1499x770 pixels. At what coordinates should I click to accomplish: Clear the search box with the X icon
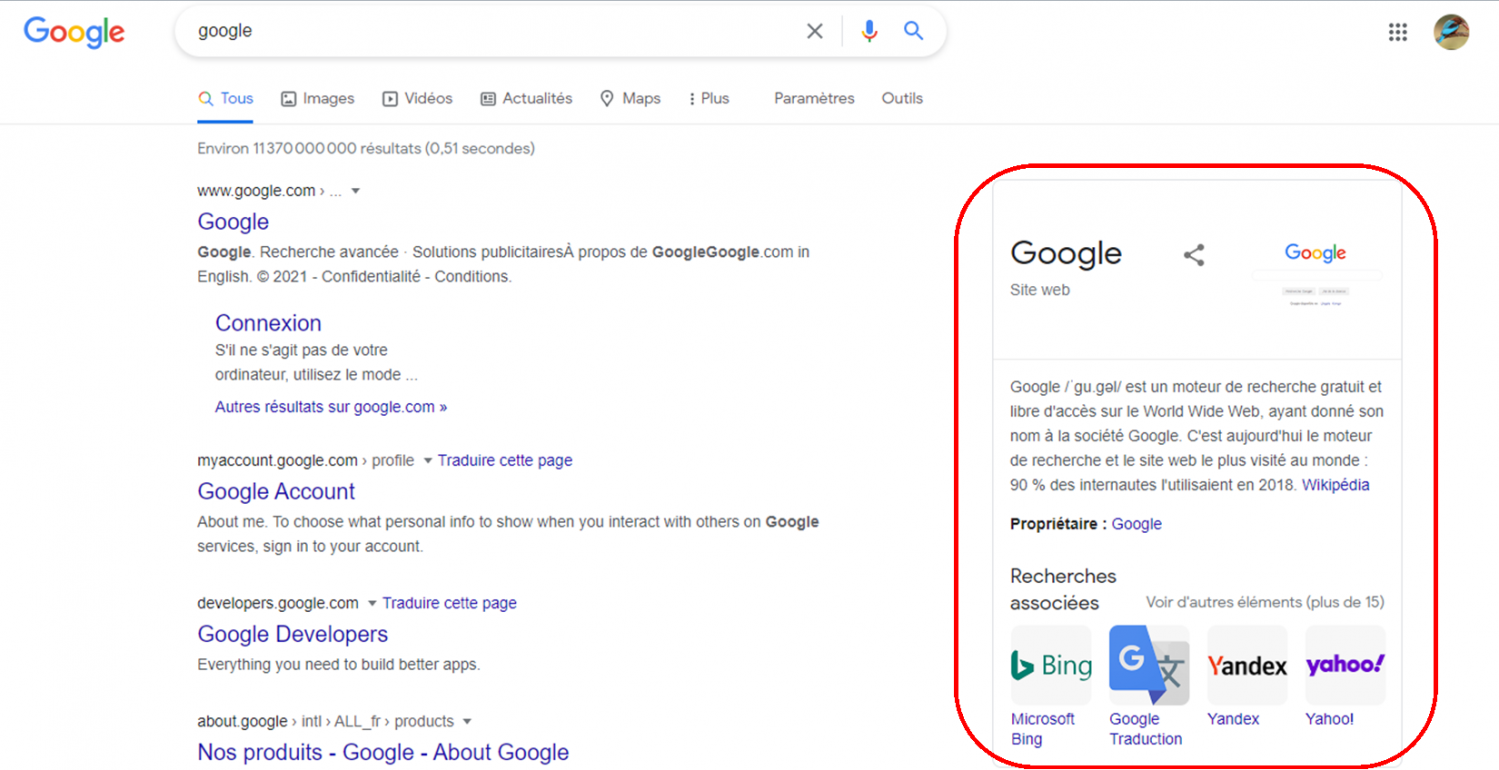(x=815, y=31)
